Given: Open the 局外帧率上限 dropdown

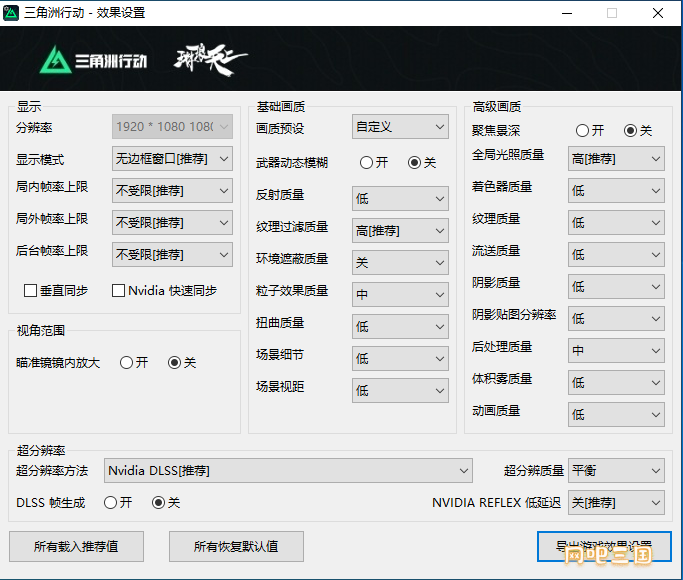Looking at the screenshot, I should point(172,223).
